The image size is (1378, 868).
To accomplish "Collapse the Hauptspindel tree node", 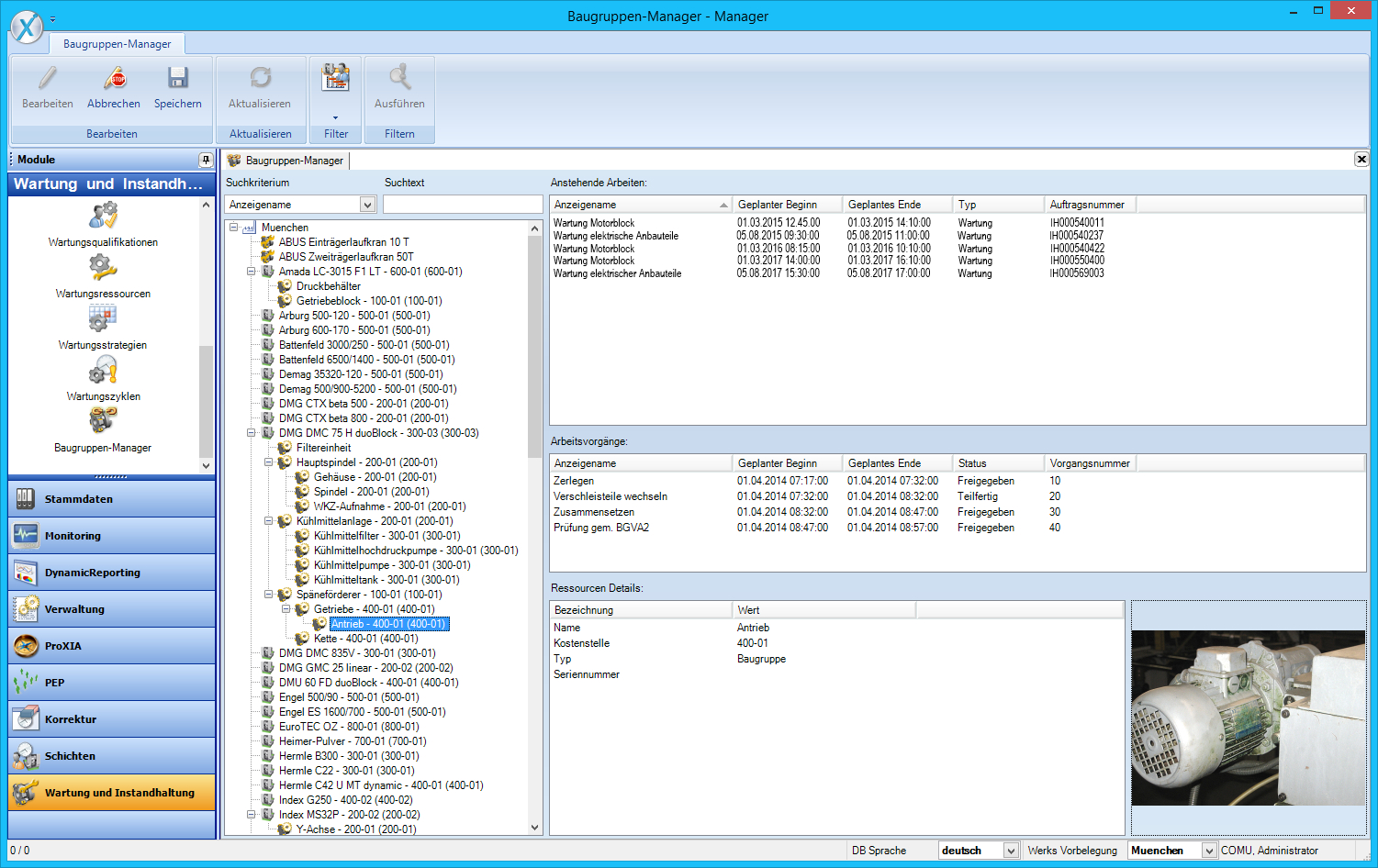I will [269, 462].
